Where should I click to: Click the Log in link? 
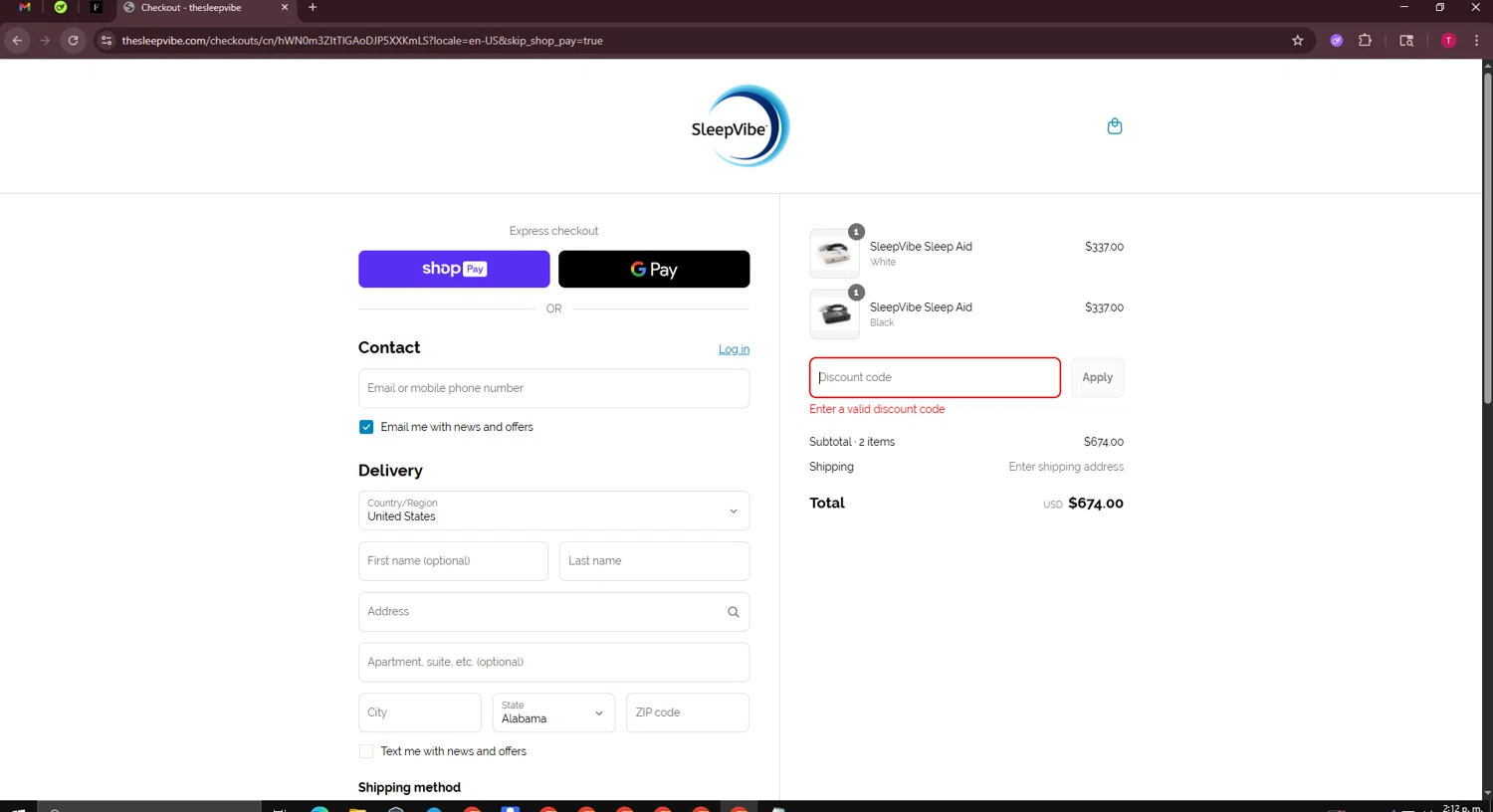[x=735, y=349]
